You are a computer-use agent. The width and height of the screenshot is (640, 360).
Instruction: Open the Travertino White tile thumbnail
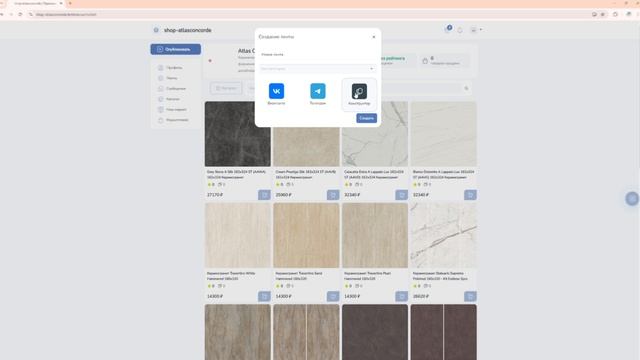238,235
